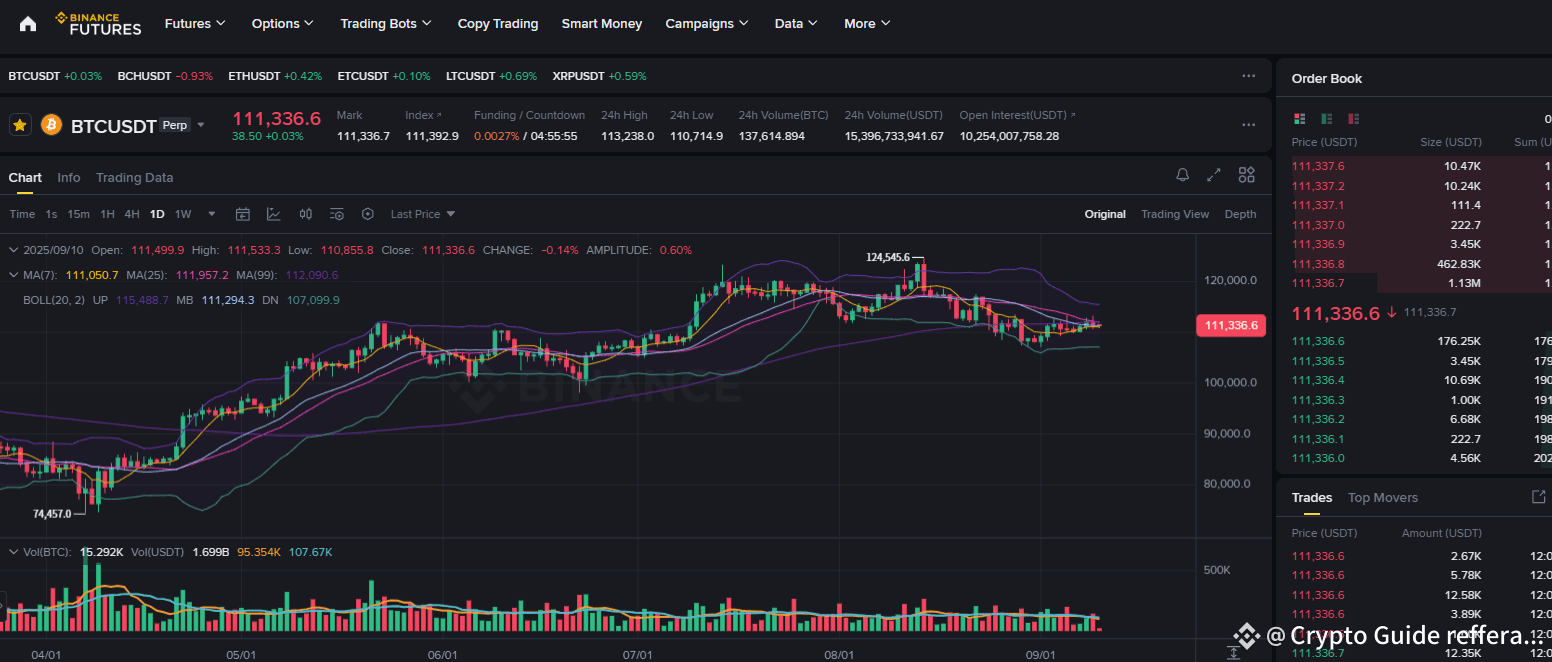The width and height of the screenshot is (1552, 662).
Task: Expand the Trading Bots menu
Action: pos(386,23)
